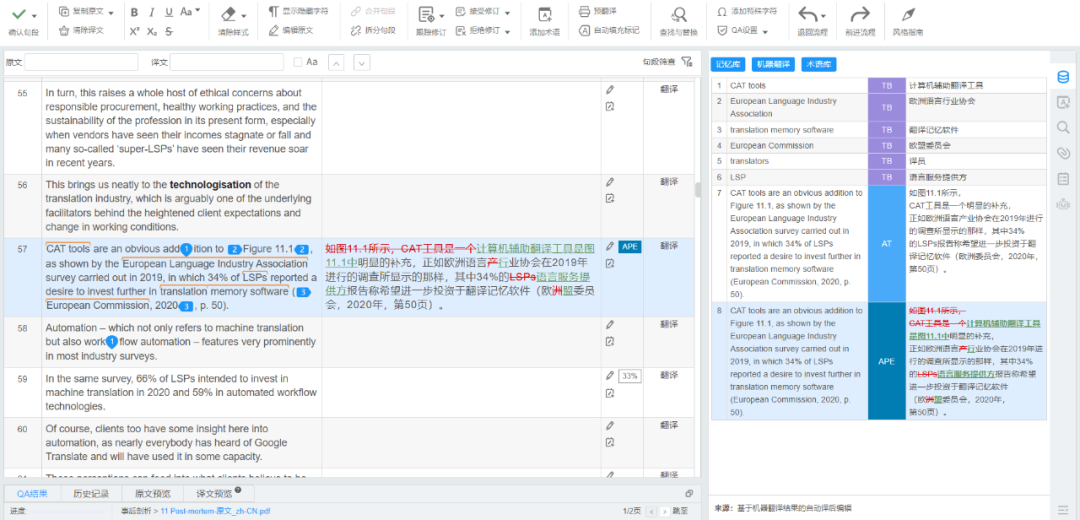Switch to the QA results (QA结果) tab
The image size is (1080, 520).
[32, 493]
